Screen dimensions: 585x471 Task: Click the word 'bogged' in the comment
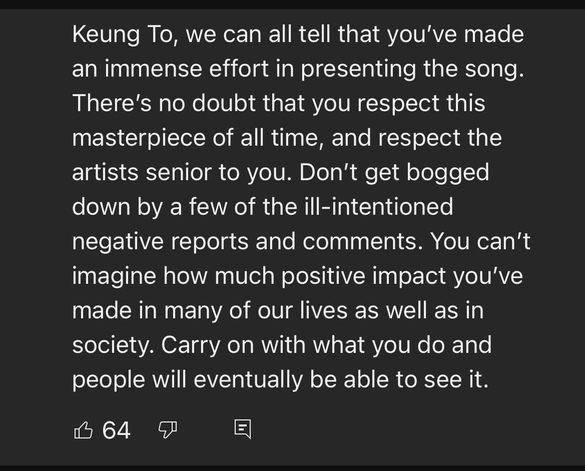pyautogui.click(x=447, y=174)
